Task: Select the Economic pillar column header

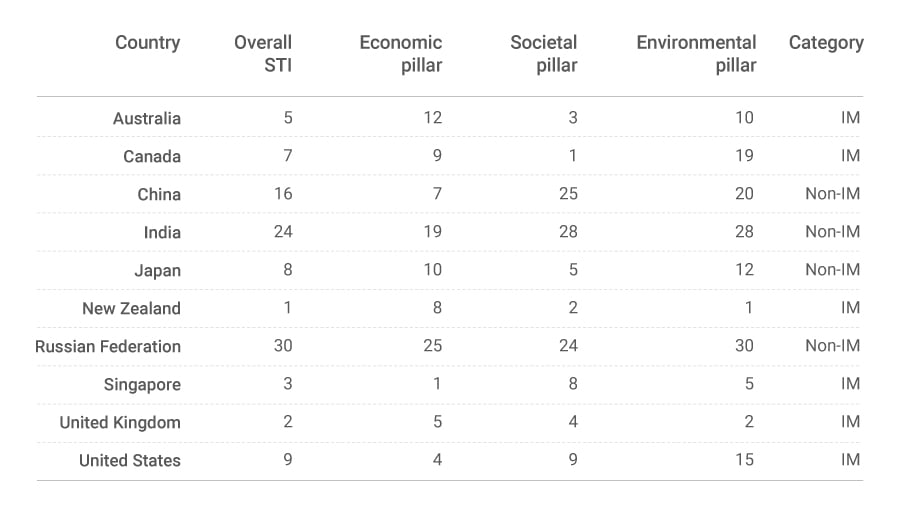Action: click(x=400, y=54)
